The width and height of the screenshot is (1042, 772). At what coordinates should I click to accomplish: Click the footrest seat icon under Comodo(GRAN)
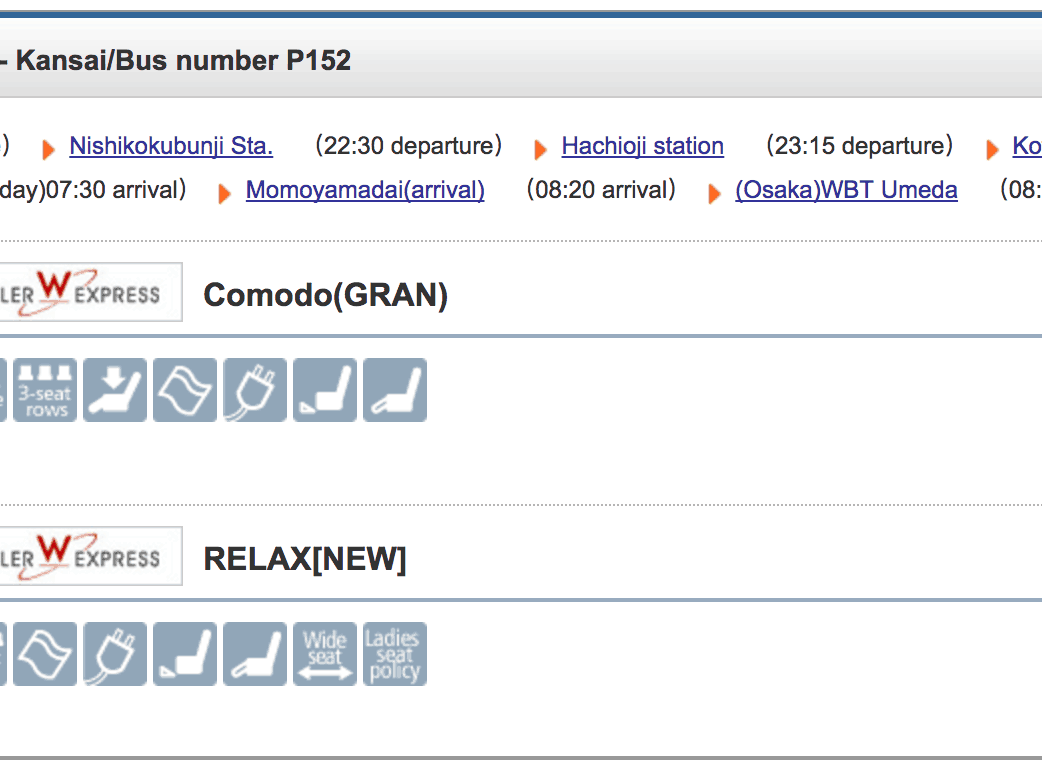click(x=325, y=390)
